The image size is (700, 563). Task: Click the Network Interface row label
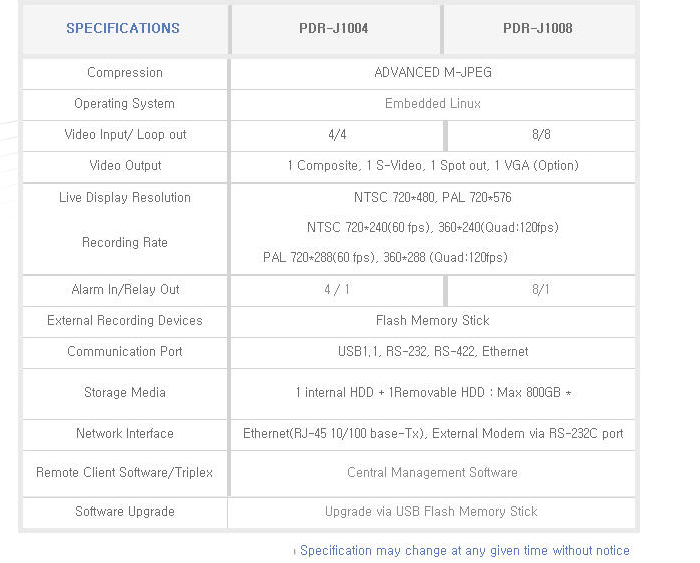click(x=125, y=434)
